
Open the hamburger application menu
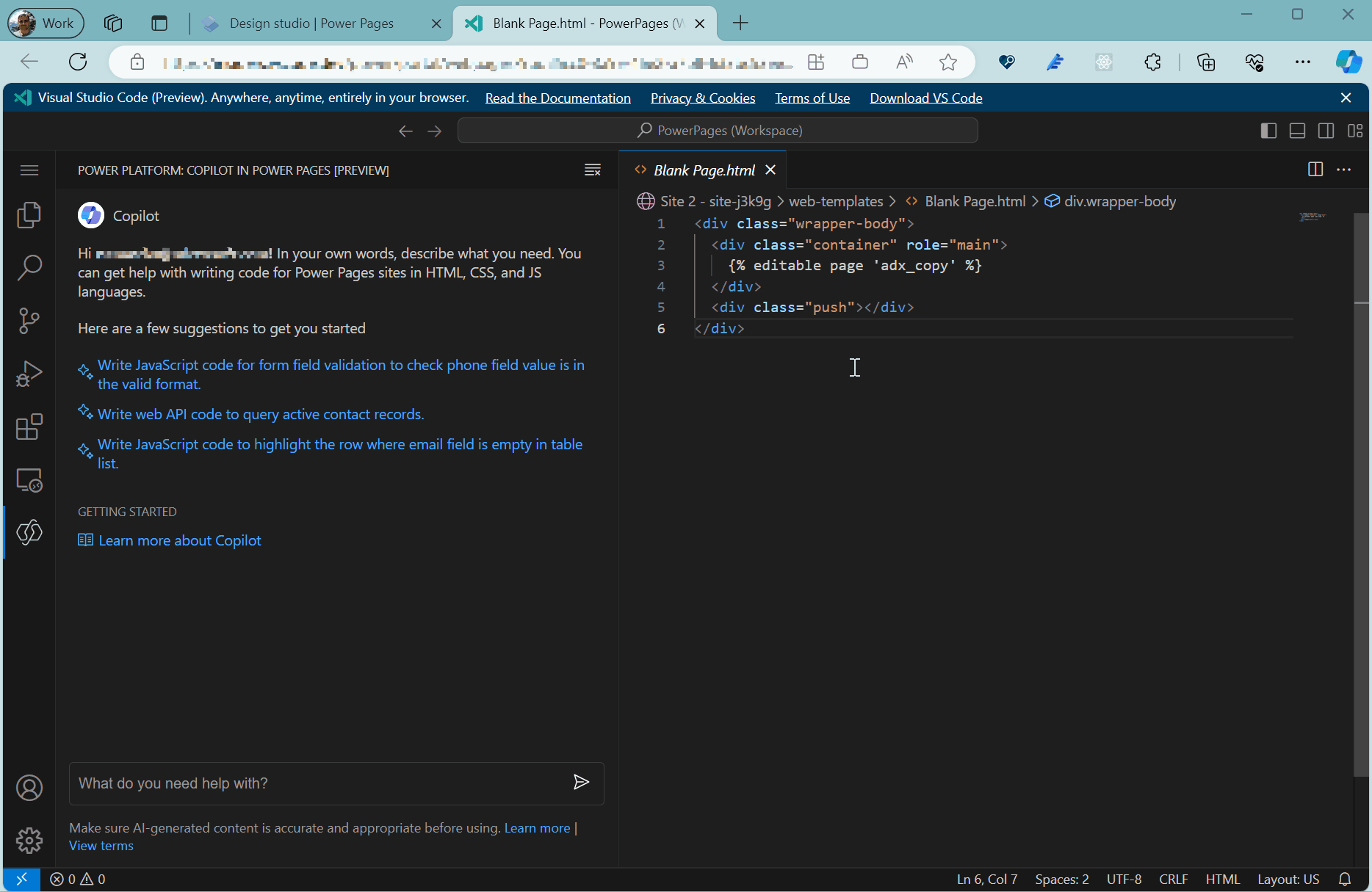29,170
